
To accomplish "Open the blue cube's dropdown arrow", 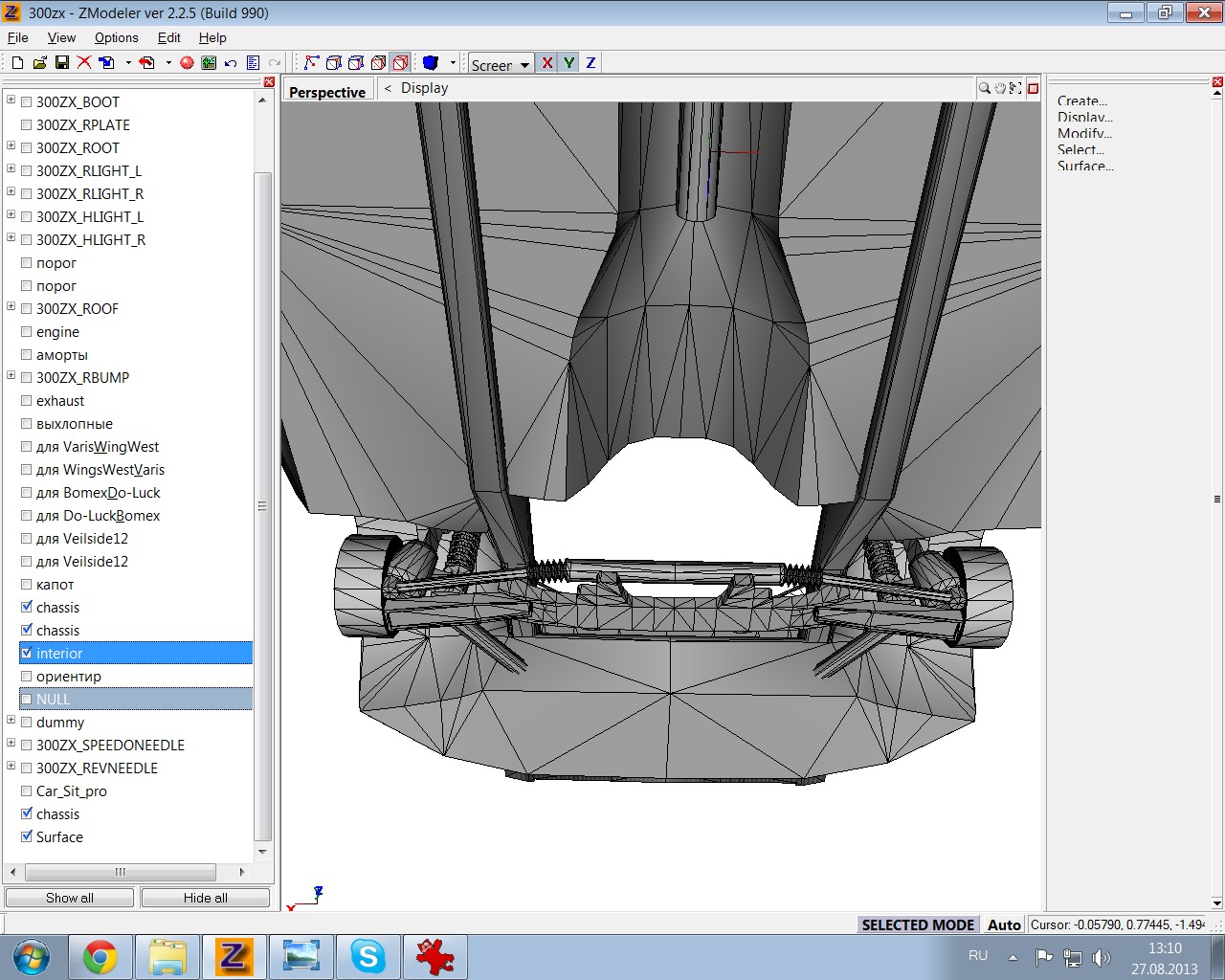I will 453,62.
